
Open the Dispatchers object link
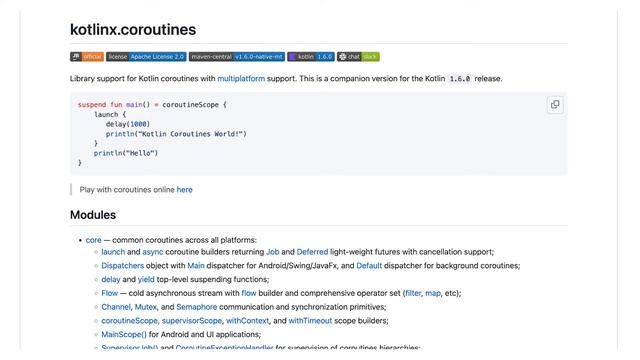coord(122,266)
